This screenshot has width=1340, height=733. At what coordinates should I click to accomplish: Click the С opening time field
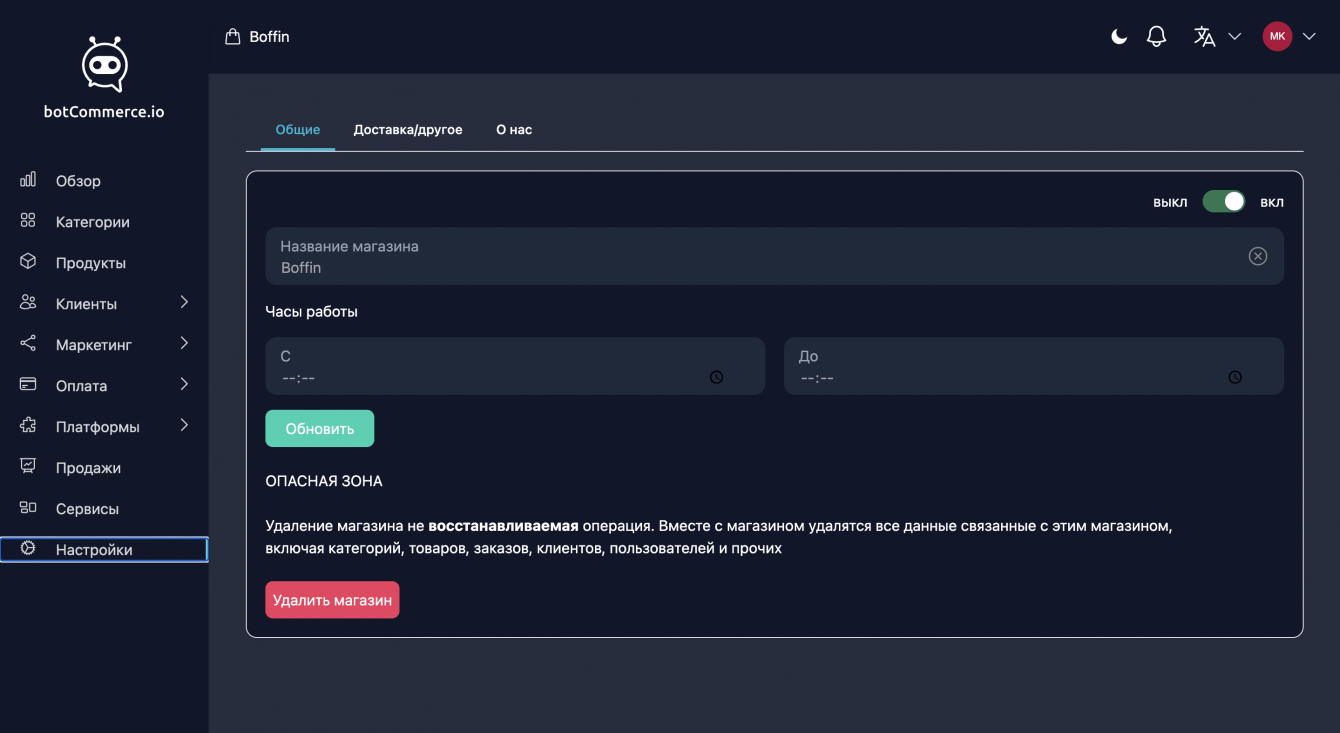click(515, 366)
